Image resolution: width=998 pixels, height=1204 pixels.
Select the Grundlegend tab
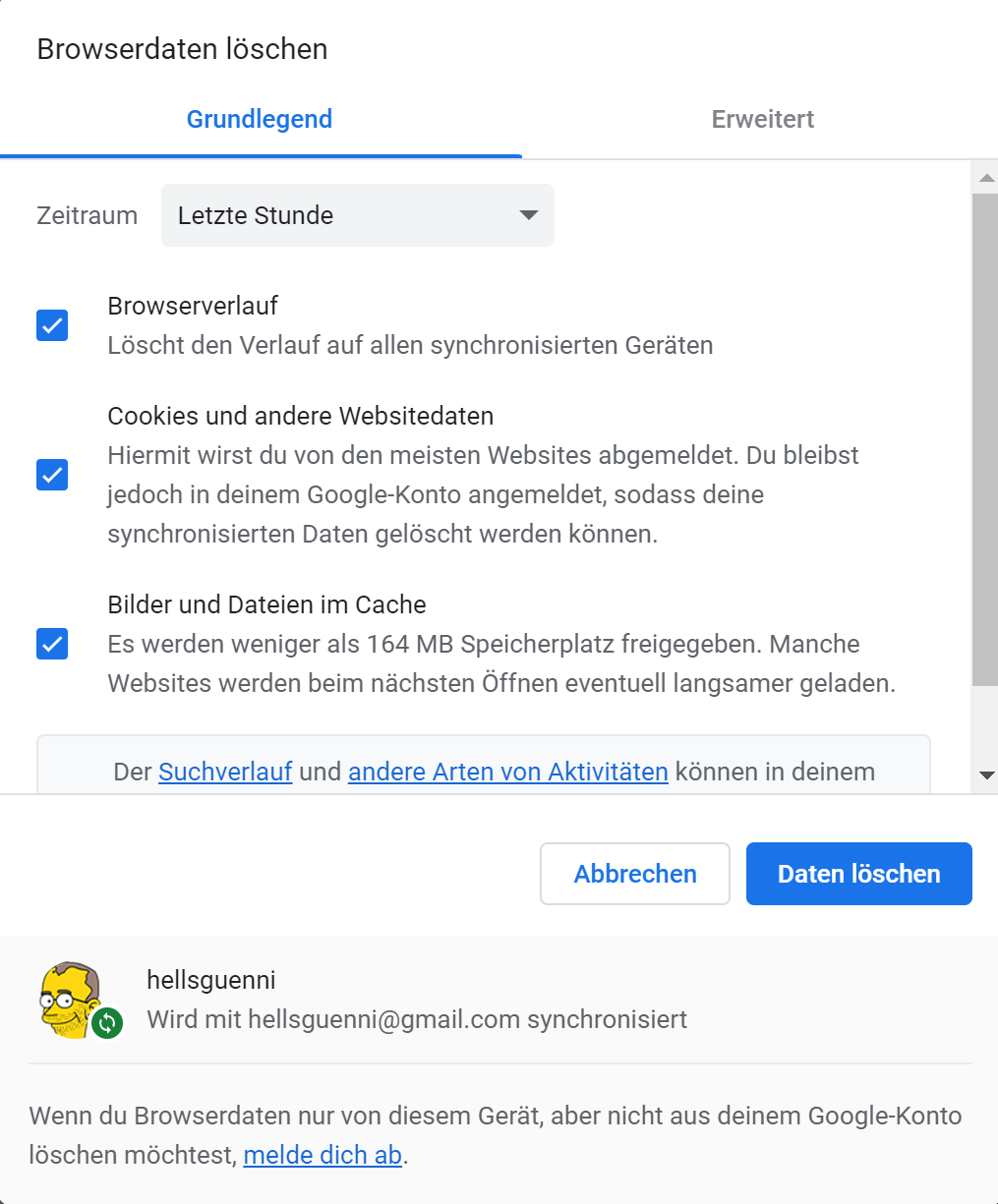point(260,119)
